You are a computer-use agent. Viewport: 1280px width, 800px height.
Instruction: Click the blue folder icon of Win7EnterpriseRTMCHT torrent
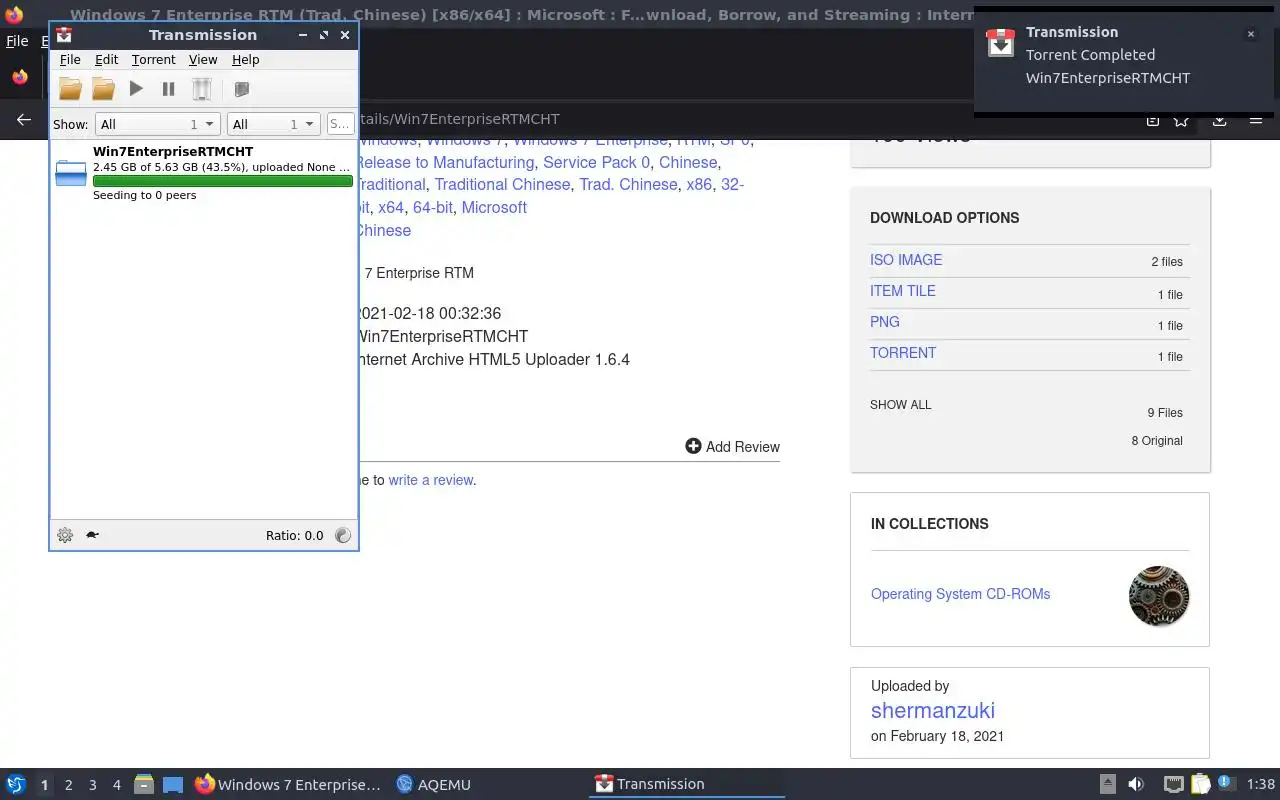[71, 173]
